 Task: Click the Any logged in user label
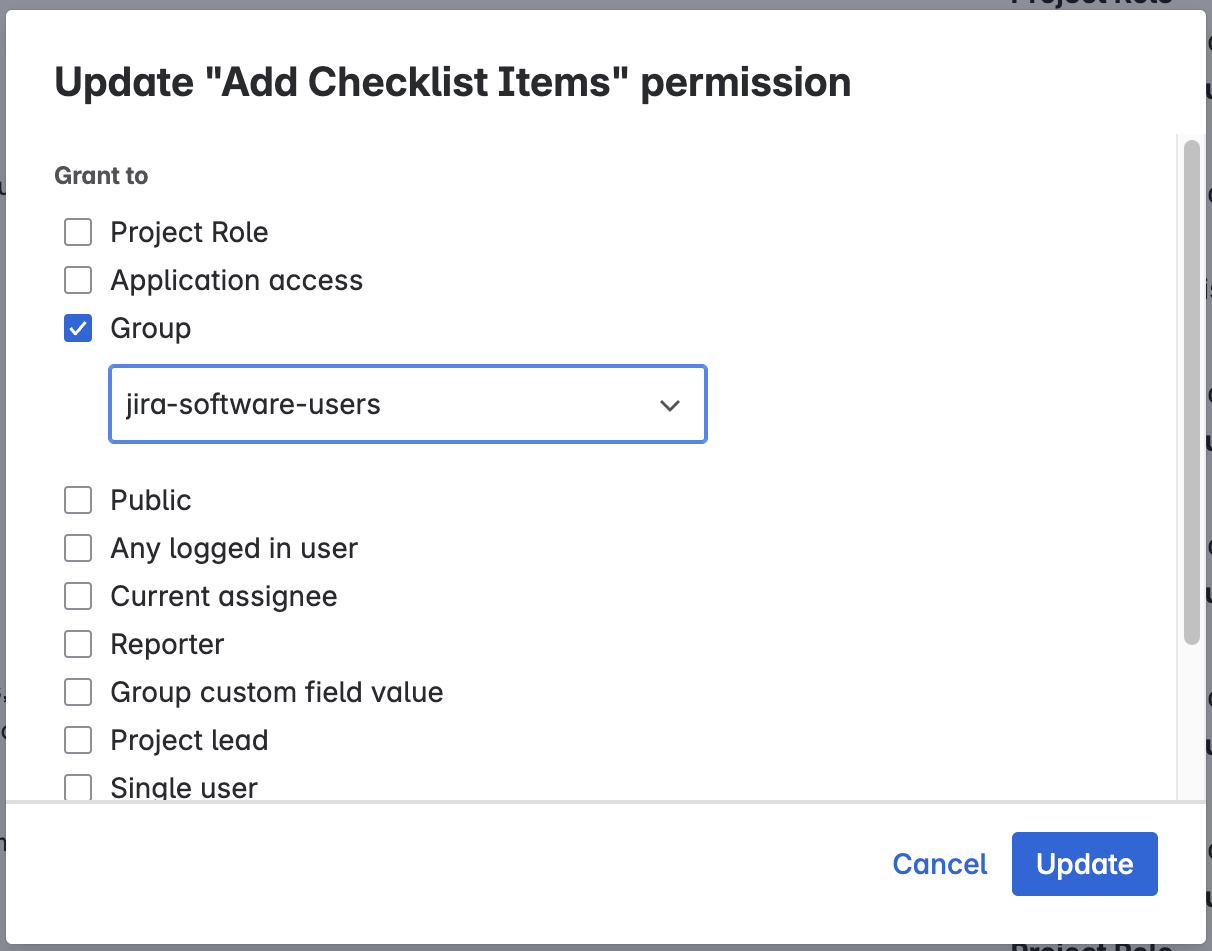234,549
